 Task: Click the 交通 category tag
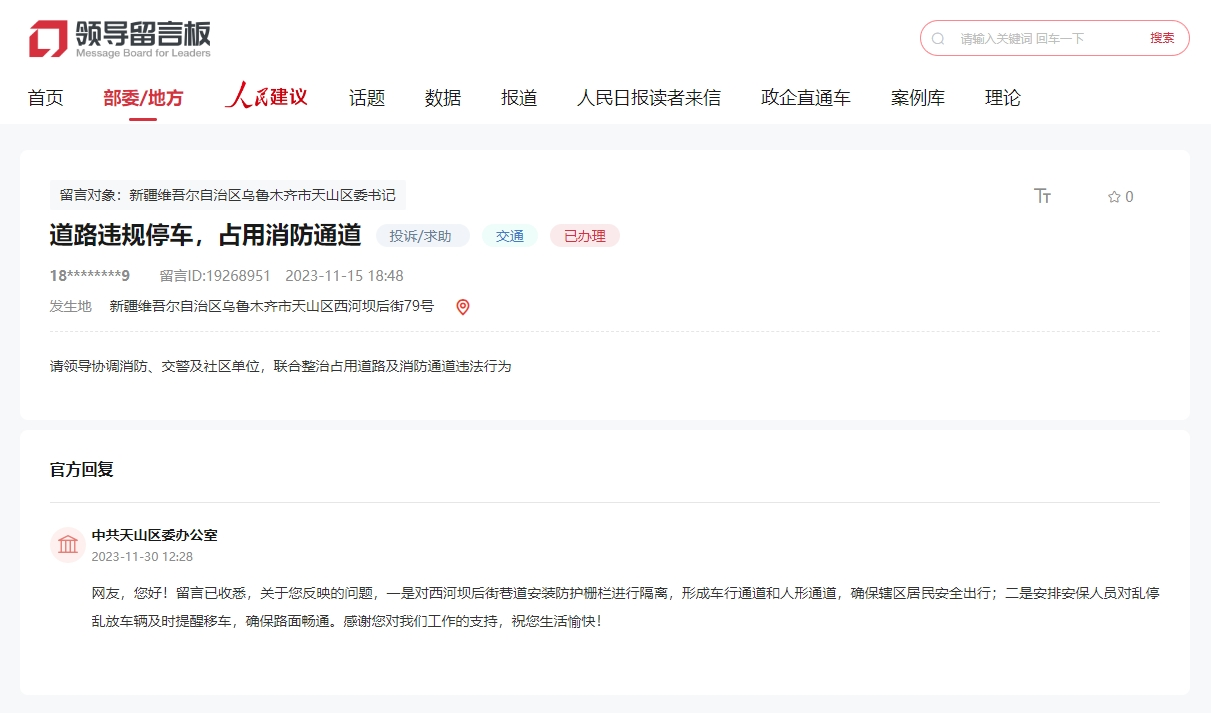510,236
